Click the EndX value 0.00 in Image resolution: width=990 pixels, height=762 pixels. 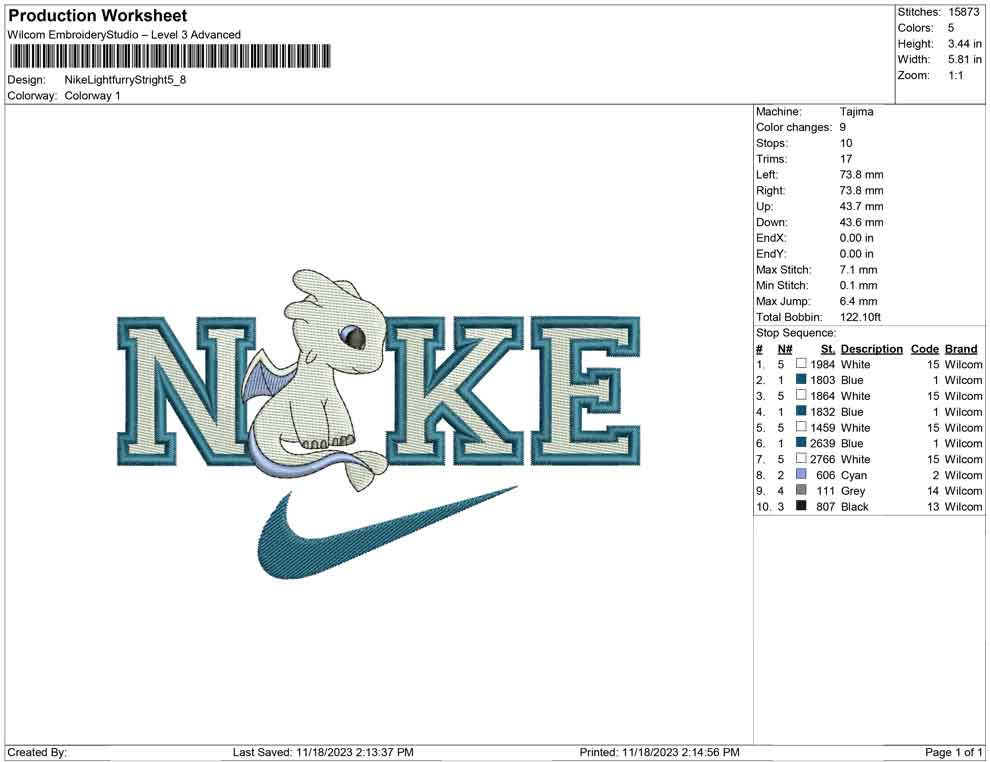click(x=857, y=238)
